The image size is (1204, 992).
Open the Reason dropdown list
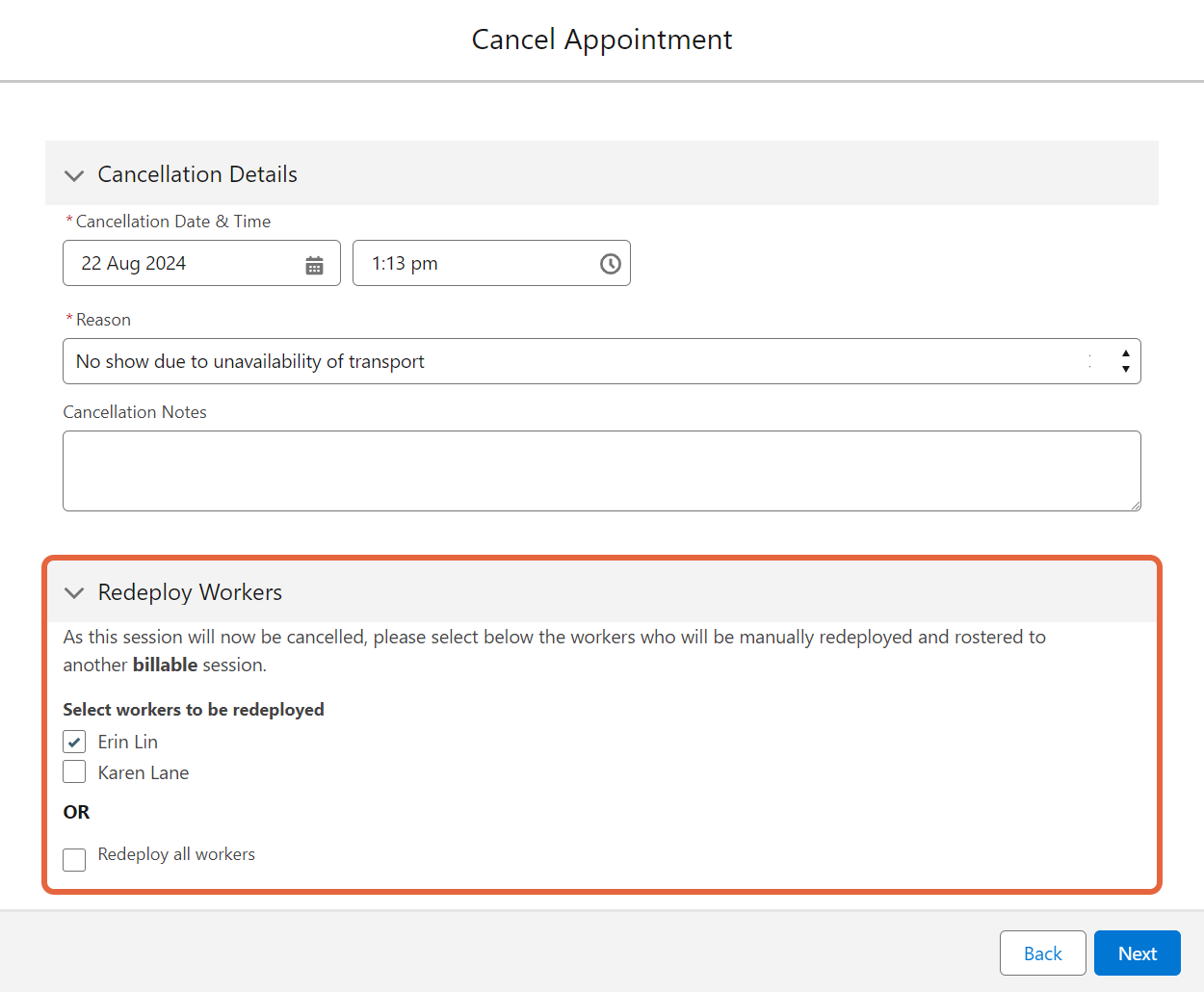(578, 361)
